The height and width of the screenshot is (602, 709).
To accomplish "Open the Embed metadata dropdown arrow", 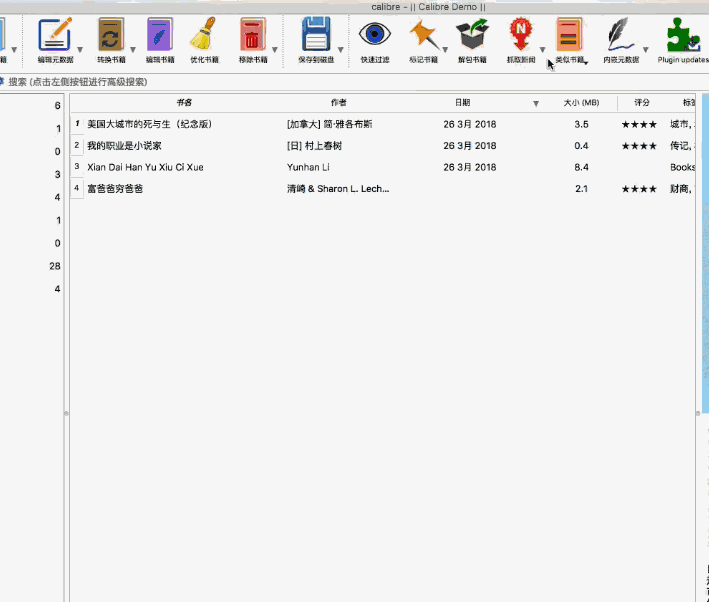I will [x=646, y=50].
